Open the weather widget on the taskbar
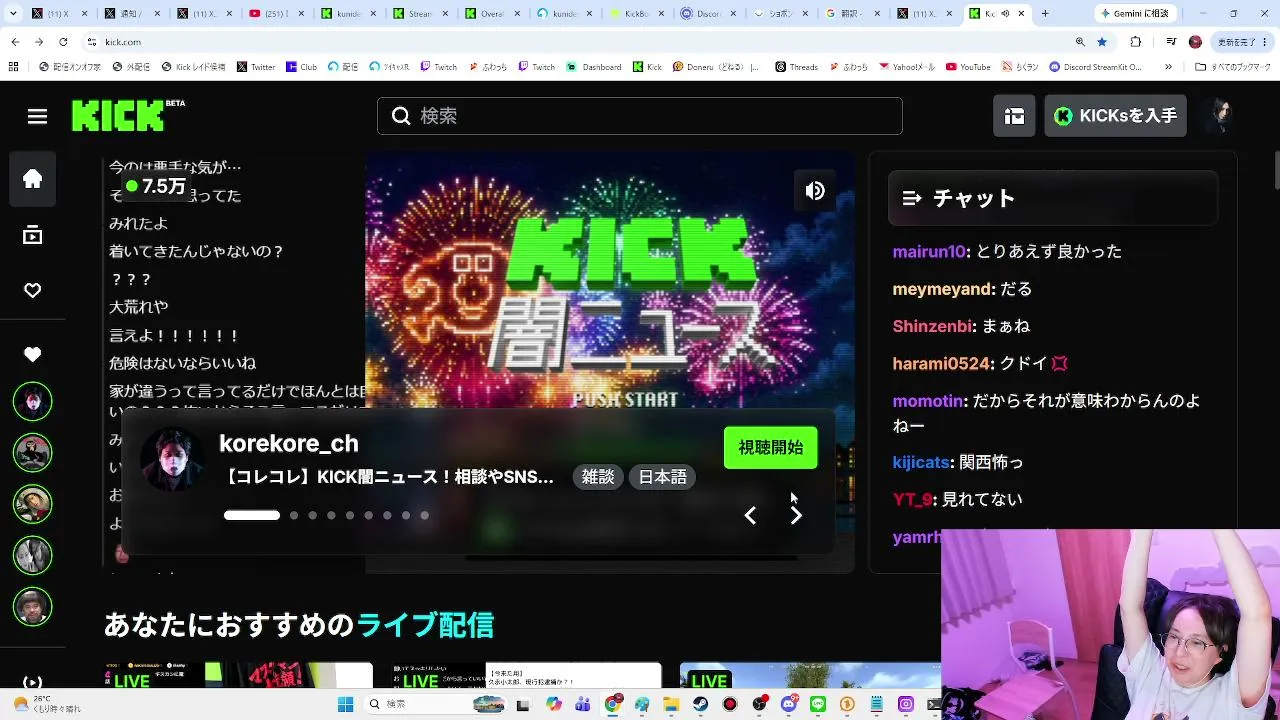1280x720 pixels. (46, 704)
